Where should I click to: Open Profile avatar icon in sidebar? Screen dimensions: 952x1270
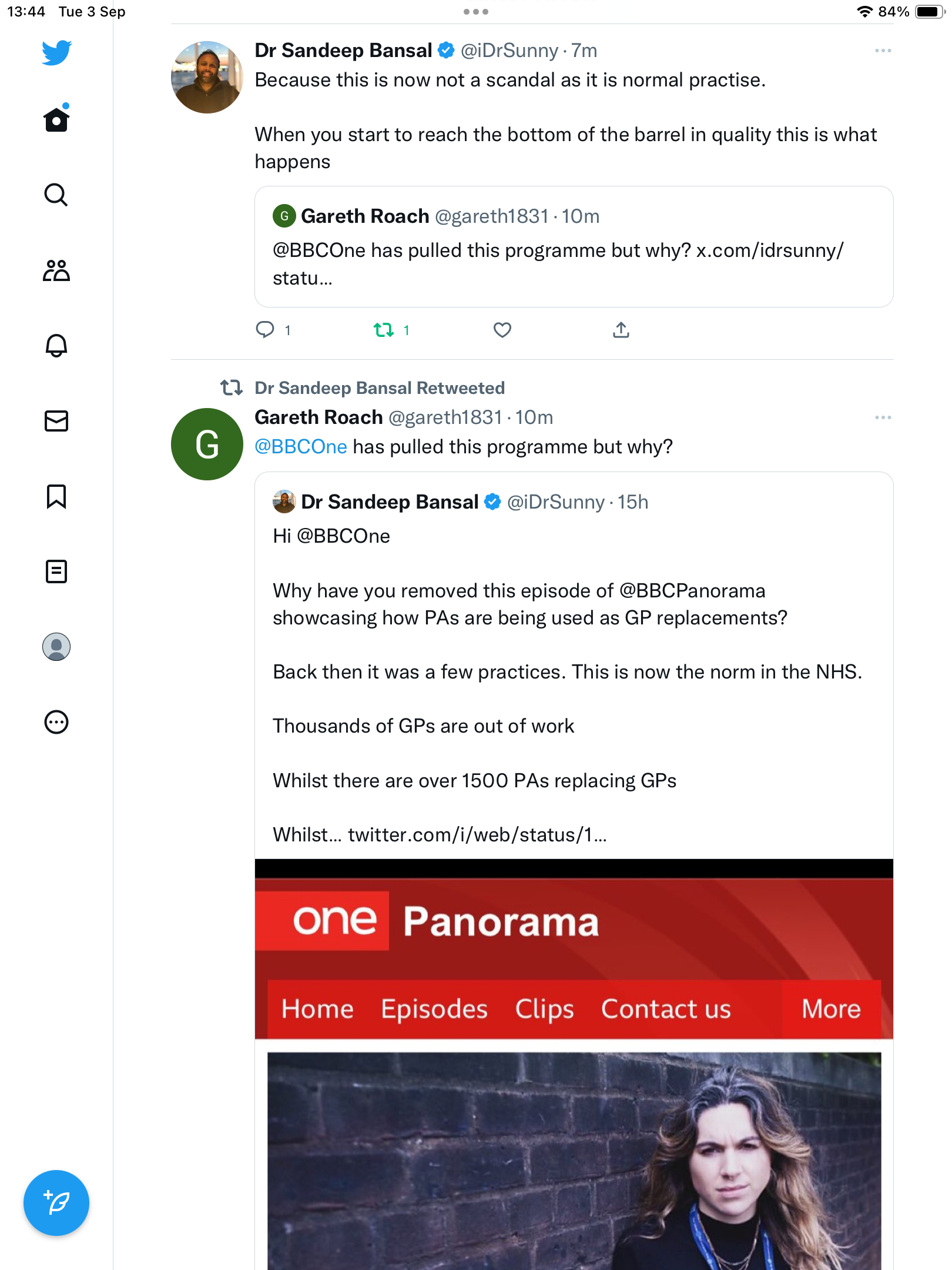pyautogui.click(x=56, y=647)
